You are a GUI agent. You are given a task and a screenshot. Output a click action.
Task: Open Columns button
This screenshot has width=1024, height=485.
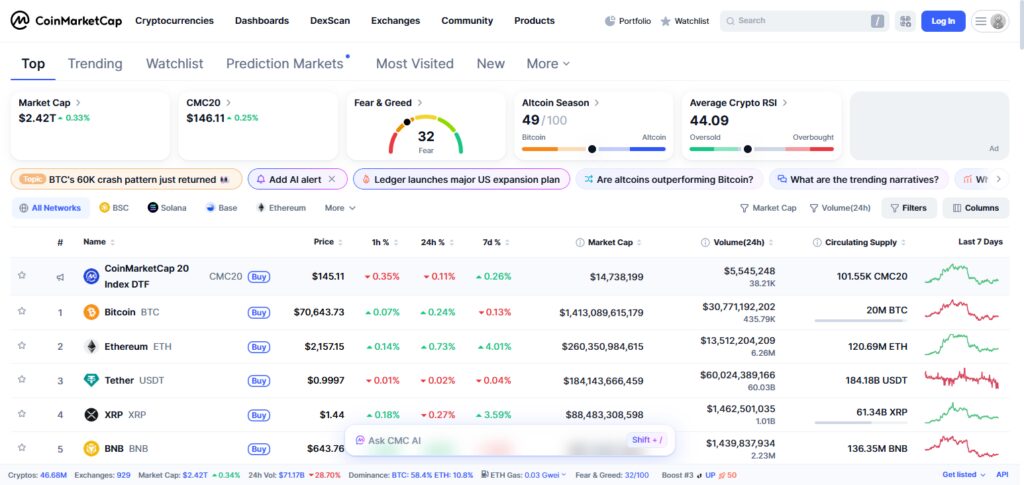[x=976, y=208]
